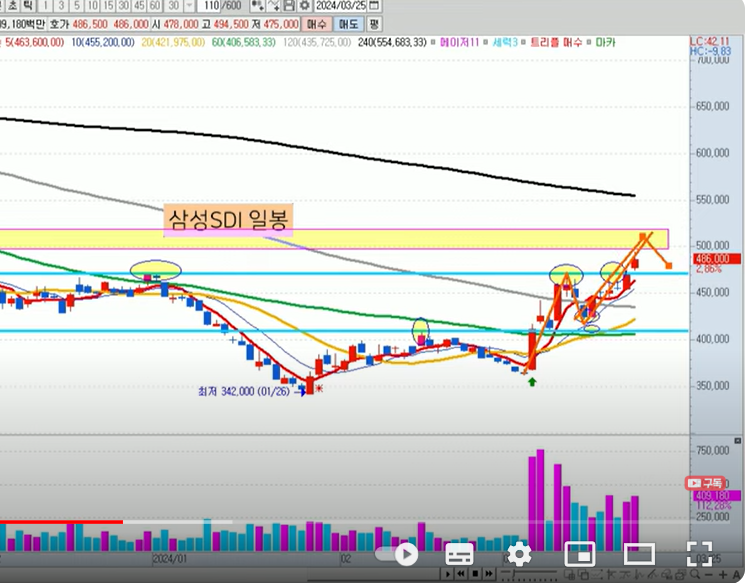
Task: Click the 삼성SDI 일봉 chart title label
Action: [228, 220]
